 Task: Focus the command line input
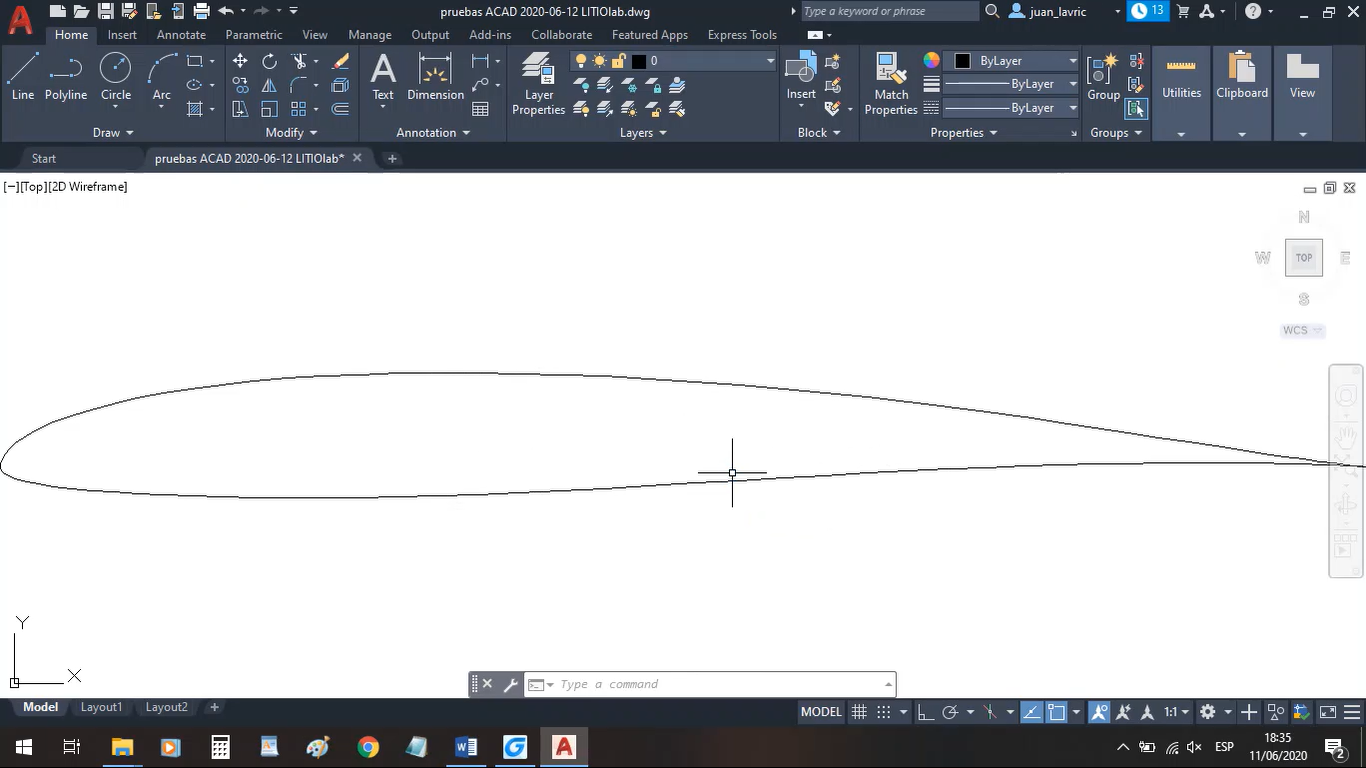(720, 684)
